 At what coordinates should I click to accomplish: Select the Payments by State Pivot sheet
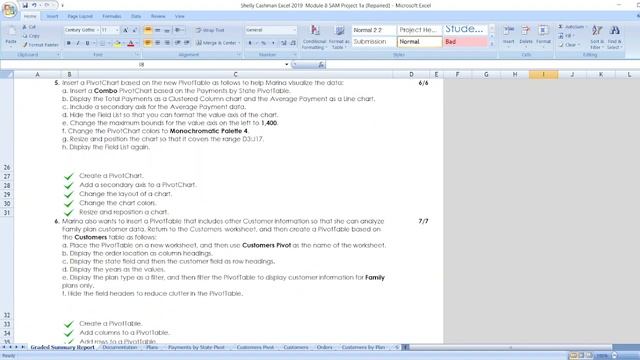click(196, 347)
